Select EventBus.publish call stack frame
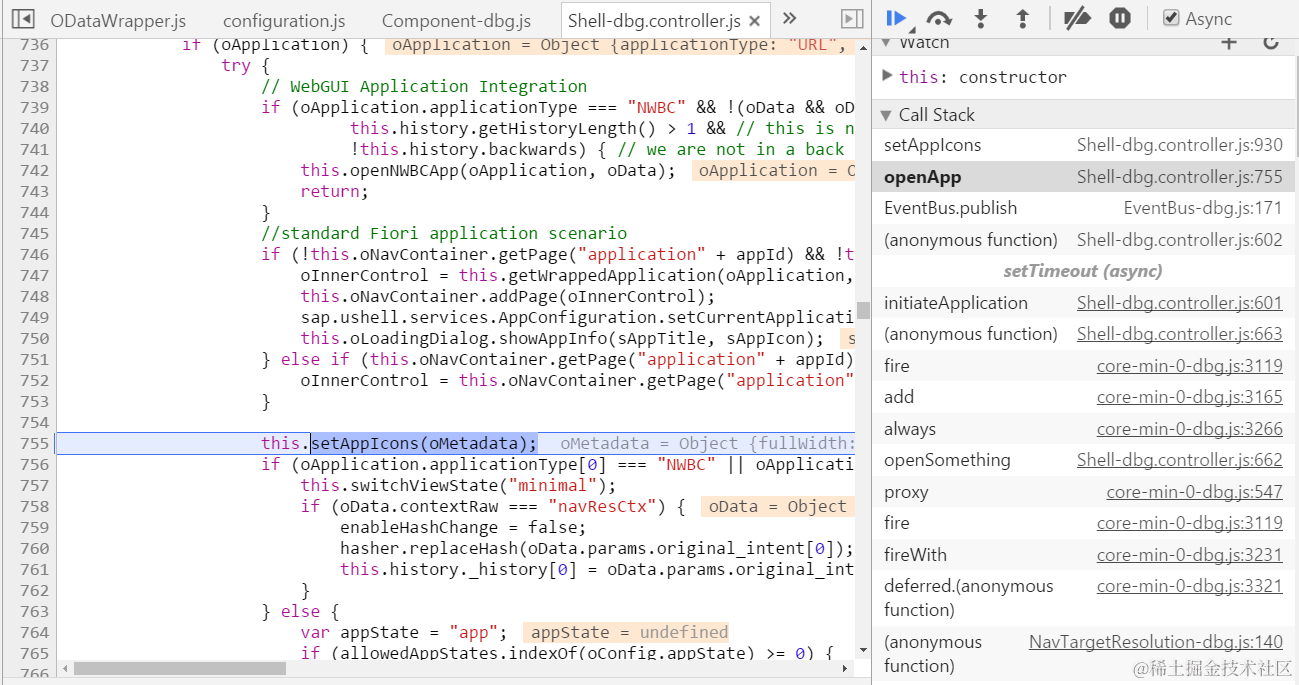1299x685 pixels. point(1083,208)
